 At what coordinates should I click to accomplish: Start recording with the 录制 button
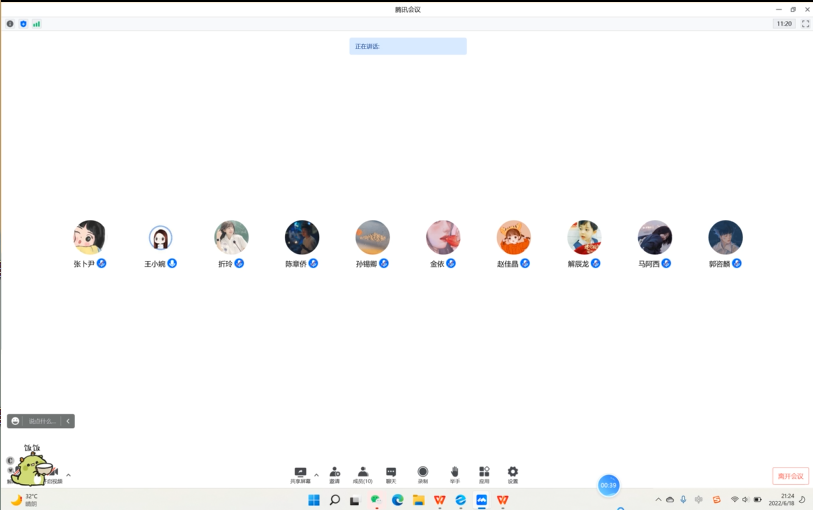point(423,473)
